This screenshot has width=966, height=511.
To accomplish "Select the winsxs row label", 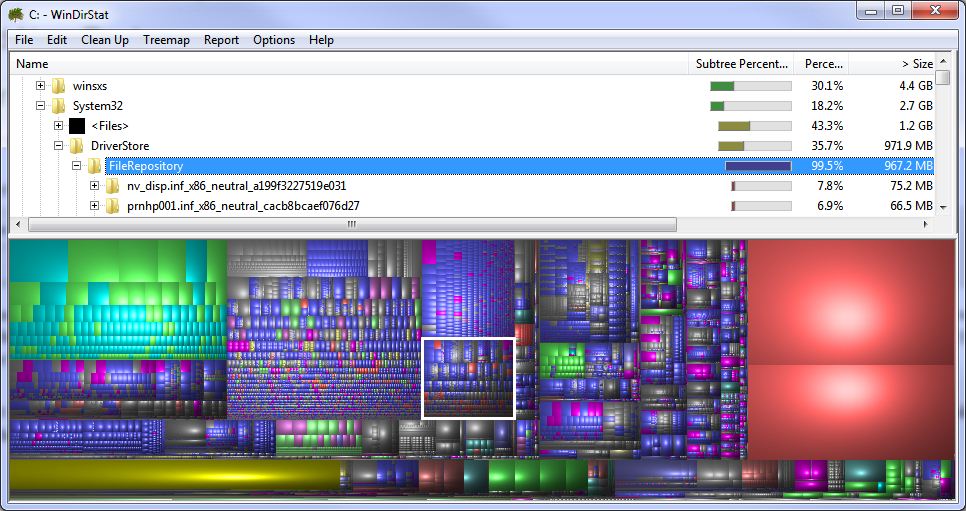I will pyautogui.click(x=90, y=86).
